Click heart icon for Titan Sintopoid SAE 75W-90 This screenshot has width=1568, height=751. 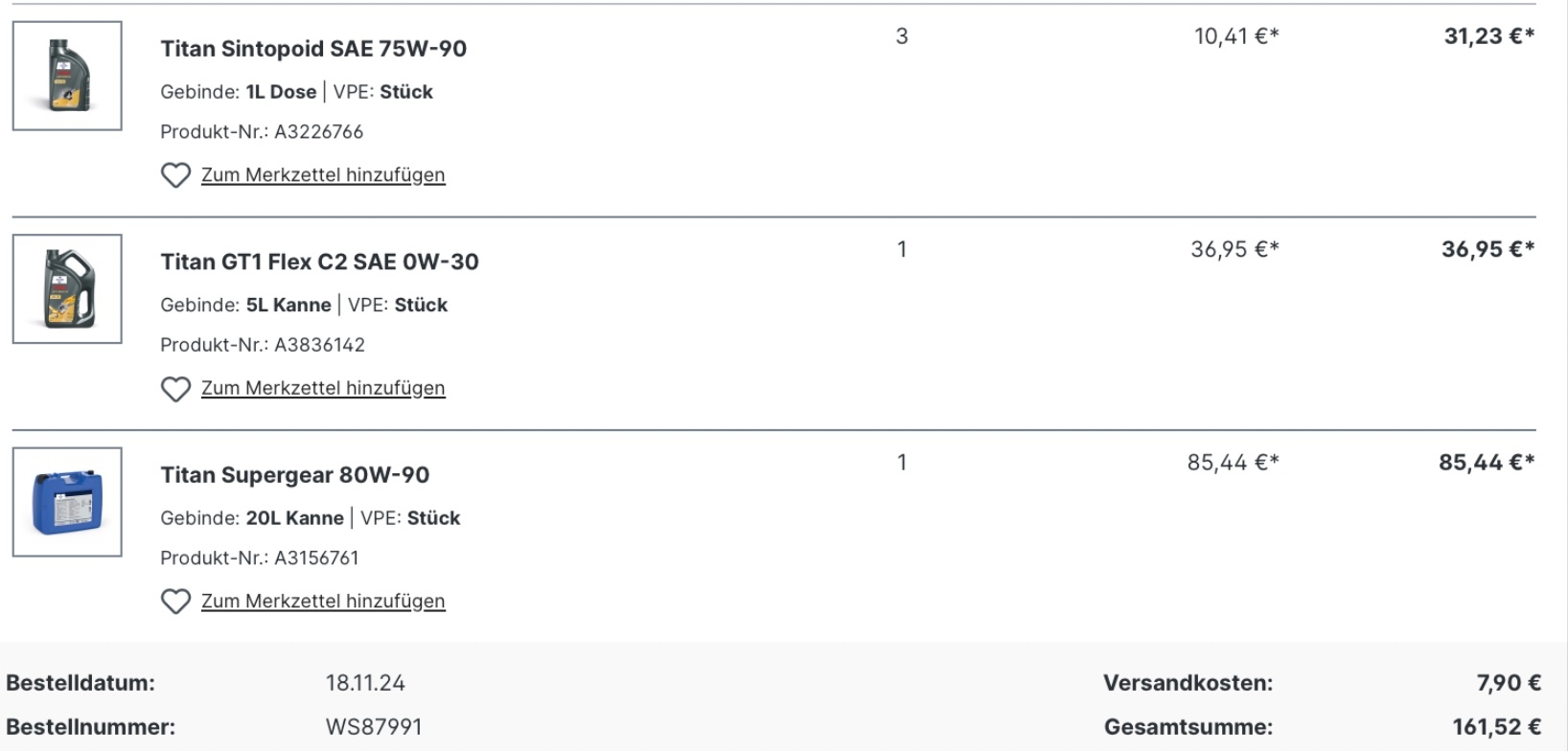(x=175, y=175)
